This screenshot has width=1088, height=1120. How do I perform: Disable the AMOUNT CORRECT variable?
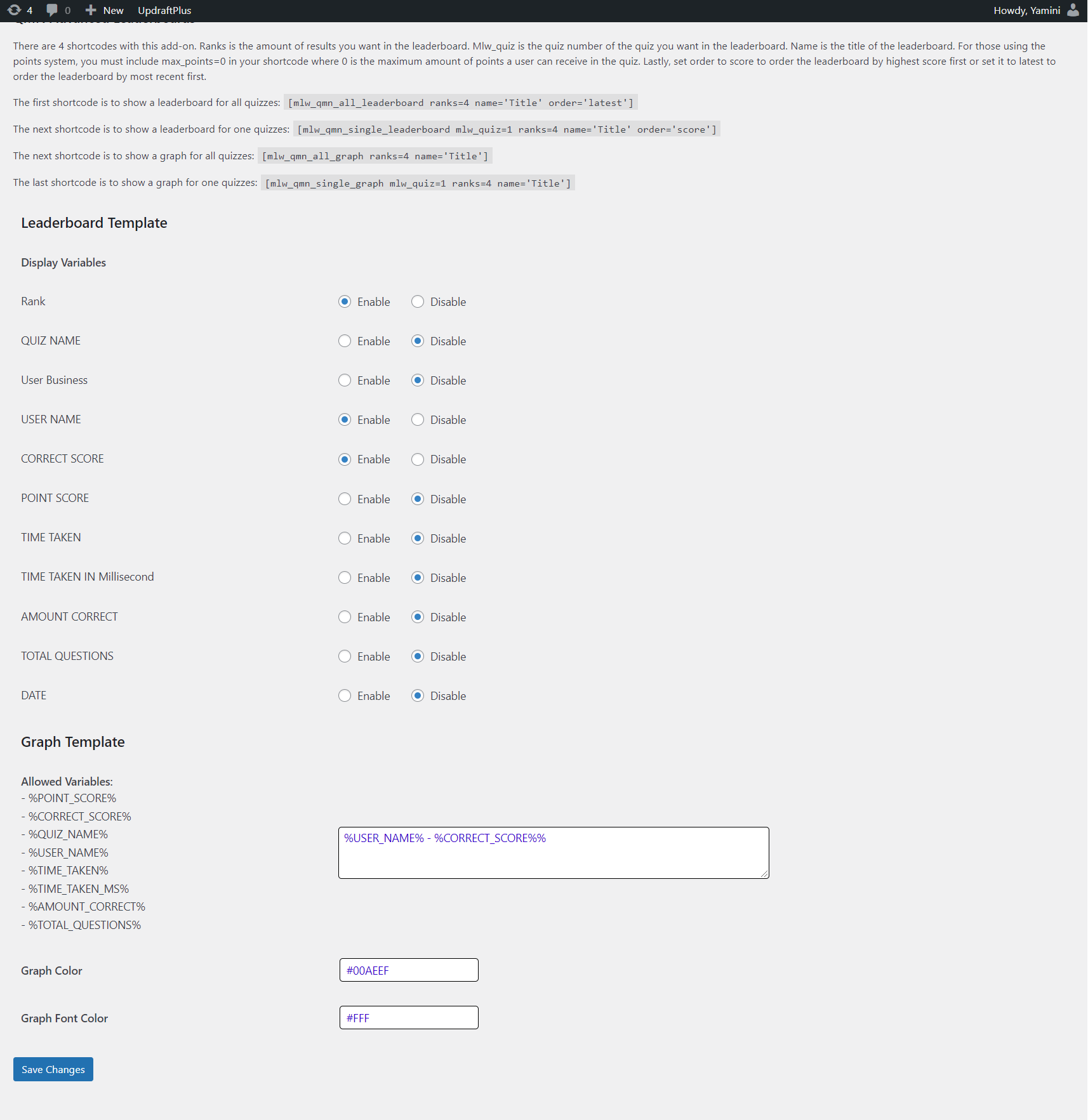tap(418, 617)
